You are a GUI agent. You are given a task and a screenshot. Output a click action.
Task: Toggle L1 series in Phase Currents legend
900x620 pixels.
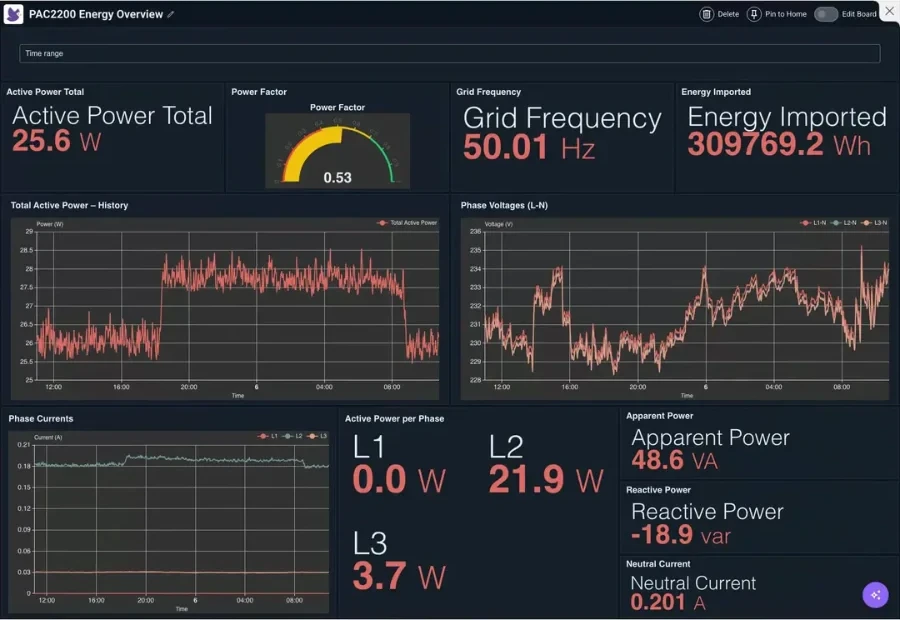(x=268, y=436)
